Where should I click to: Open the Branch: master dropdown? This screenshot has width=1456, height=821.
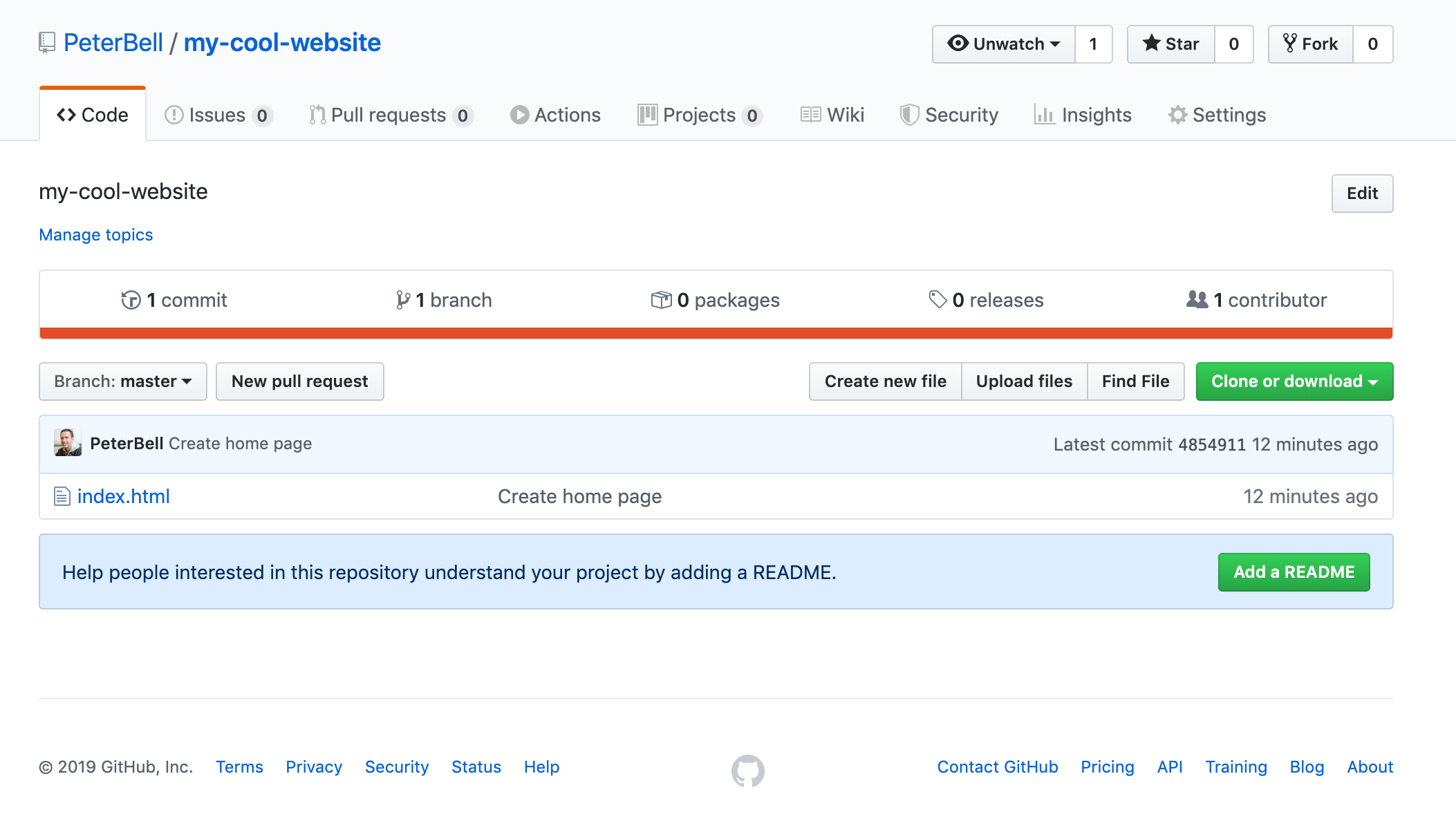(123, 381)
